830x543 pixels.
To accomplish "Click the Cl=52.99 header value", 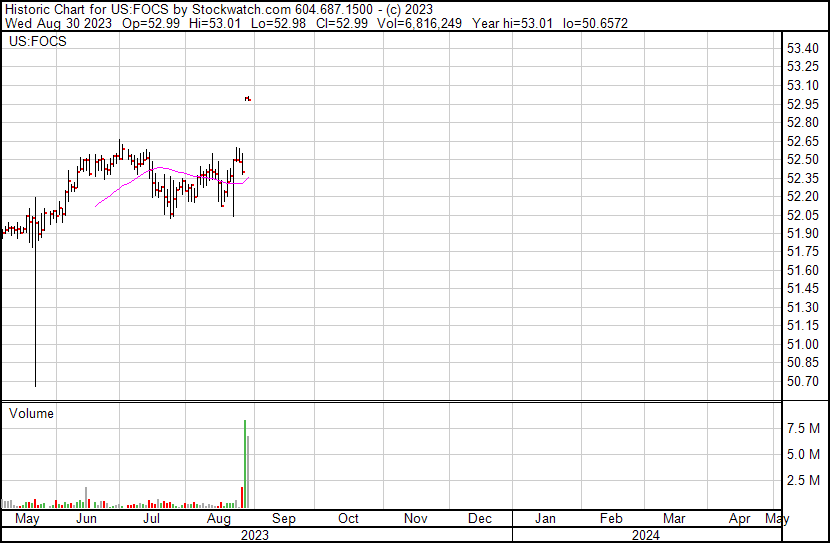I will (x=341, y=23).
